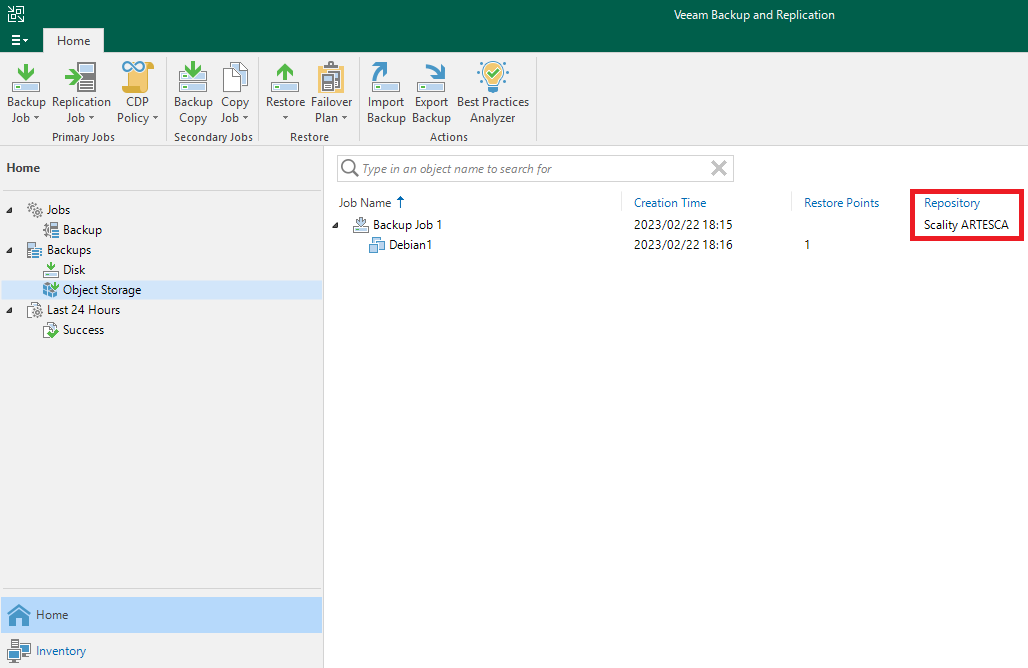Select the Debian1 backup row

[x=410, y=245]
